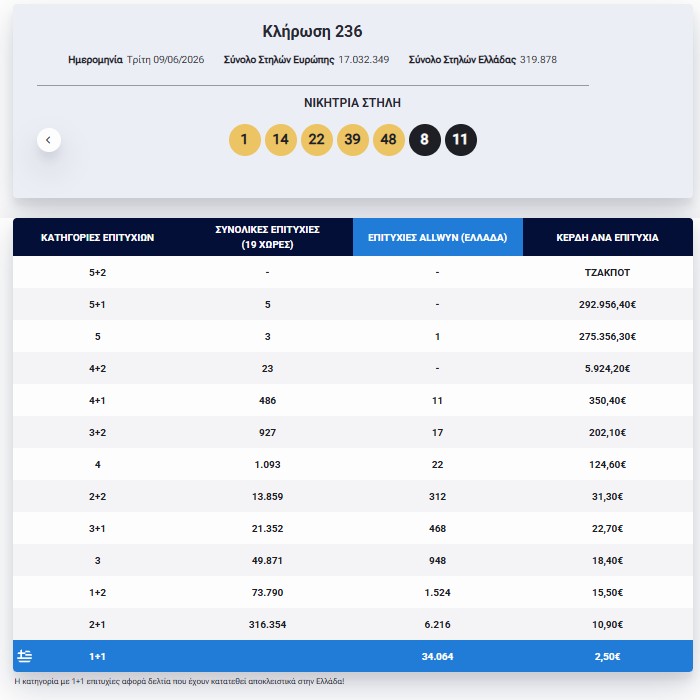Screen dimensions: 700x700
Task: Click the ΕΠΙΤΥΧΙΕΣ ALLWYN (ΕΛΛΑΔΑ) column header
Action: [438, 237]
